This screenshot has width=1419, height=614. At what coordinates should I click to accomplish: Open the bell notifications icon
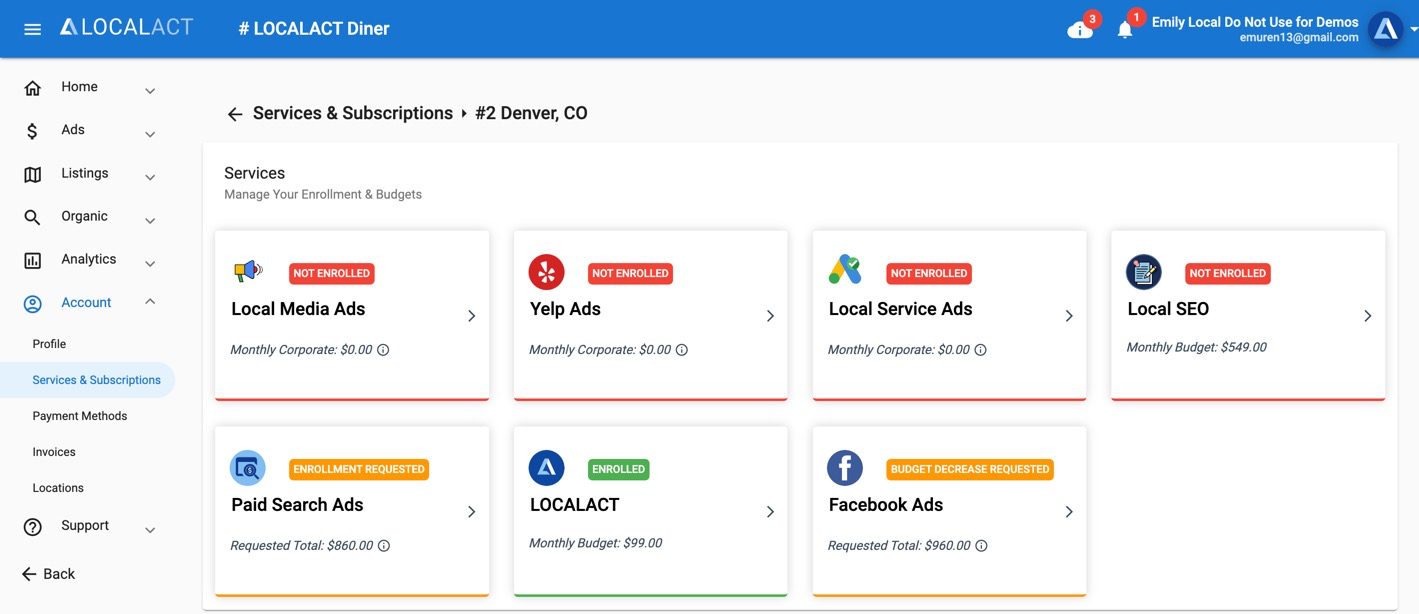[1125, 30]
